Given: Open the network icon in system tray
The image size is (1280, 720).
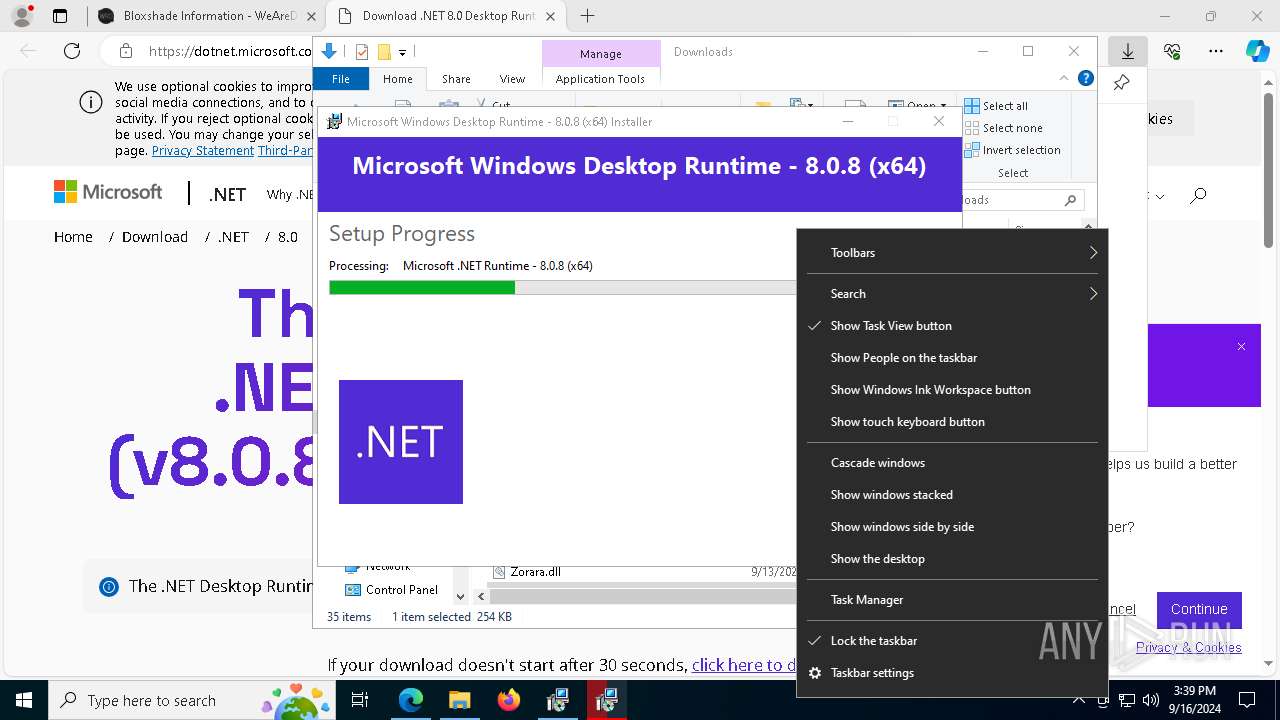Looking at the screenshot, I should click(x=1127, y=700).
